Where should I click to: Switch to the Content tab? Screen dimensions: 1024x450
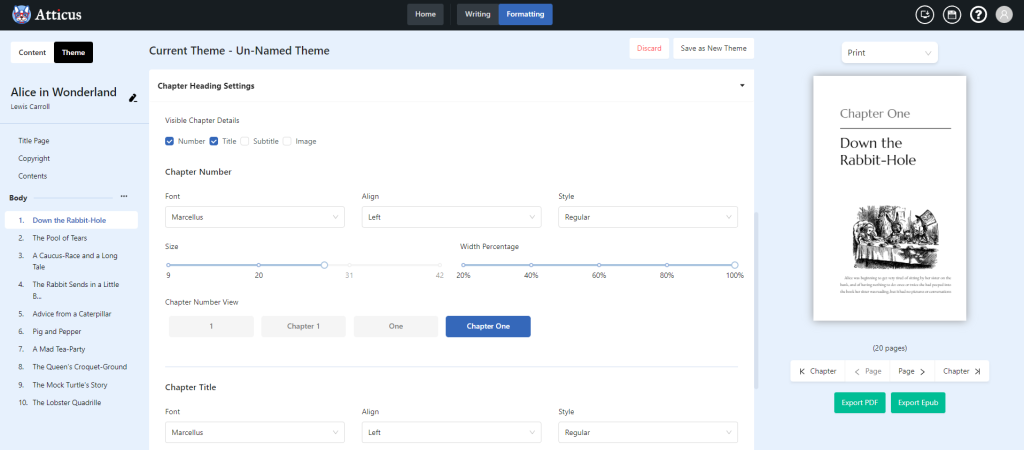click(x=32, y=53)
